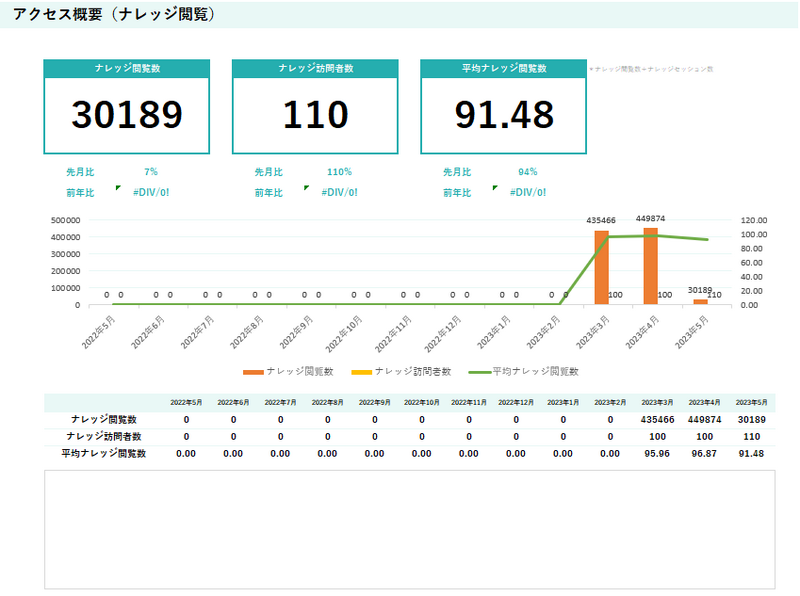
Task: Click the 2023年3月 table column header
Action: tap(657, 402)
